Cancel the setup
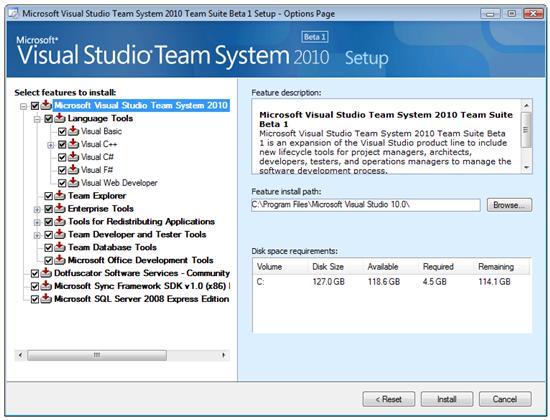 505,399
